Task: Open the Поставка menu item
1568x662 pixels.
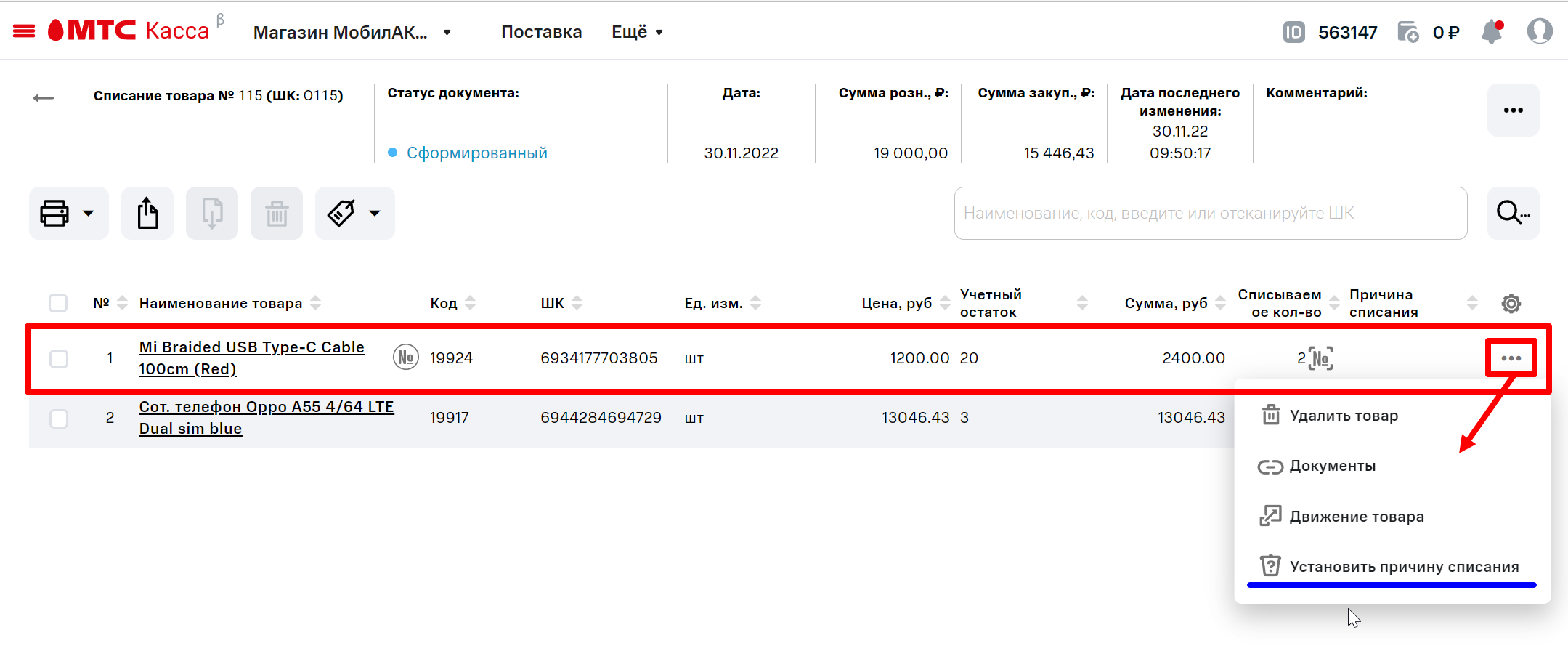Action: [x=542, y=32]
